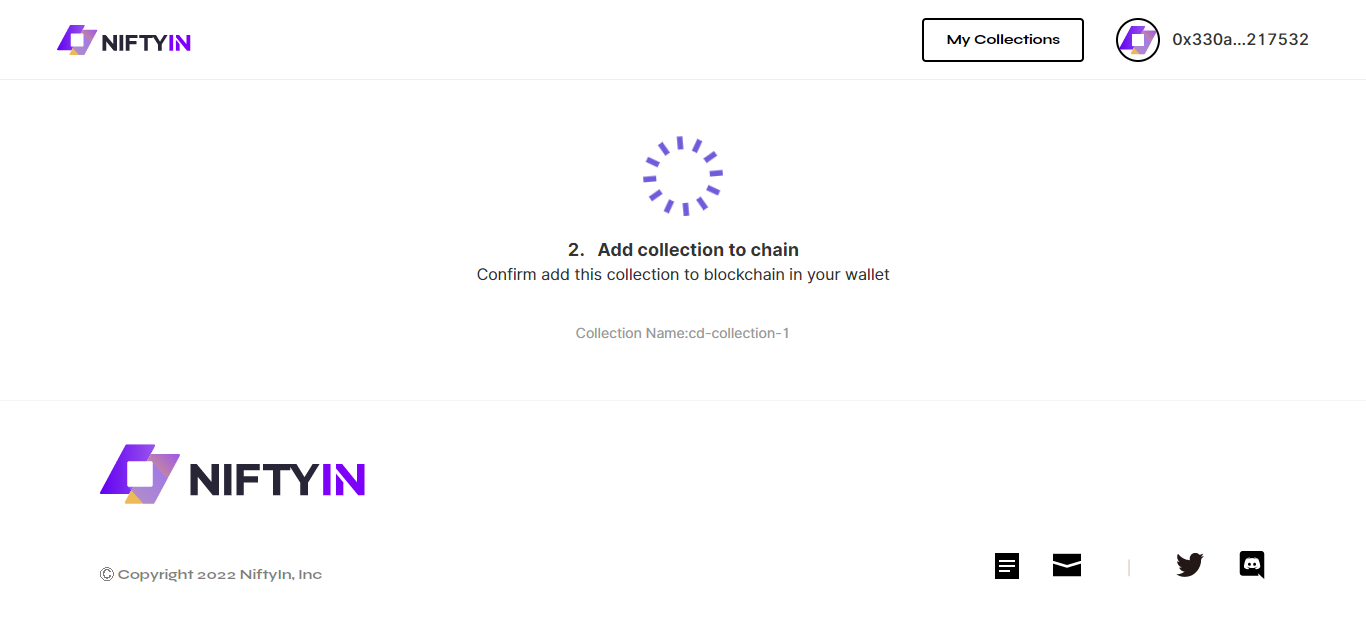Click the large NiftyIN footer logo
This screenshot has height=625, width=1366.
click(x=233, y=474)
